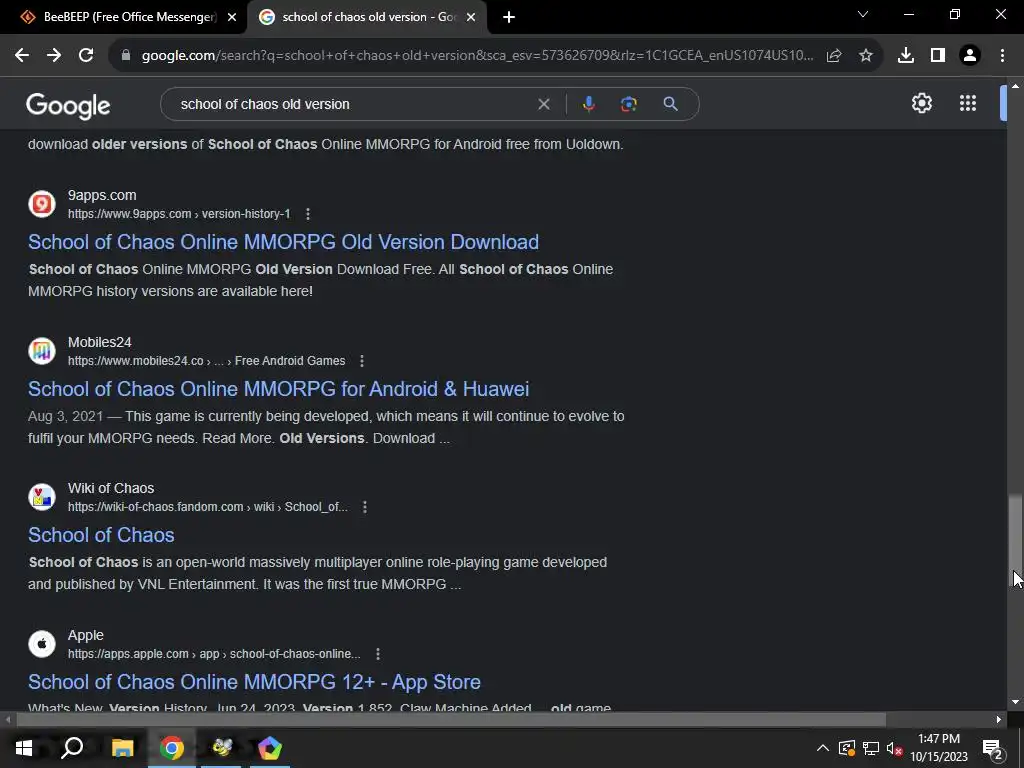Reload the Google search page
This screenshot has height=768, width=1024.
86,56
